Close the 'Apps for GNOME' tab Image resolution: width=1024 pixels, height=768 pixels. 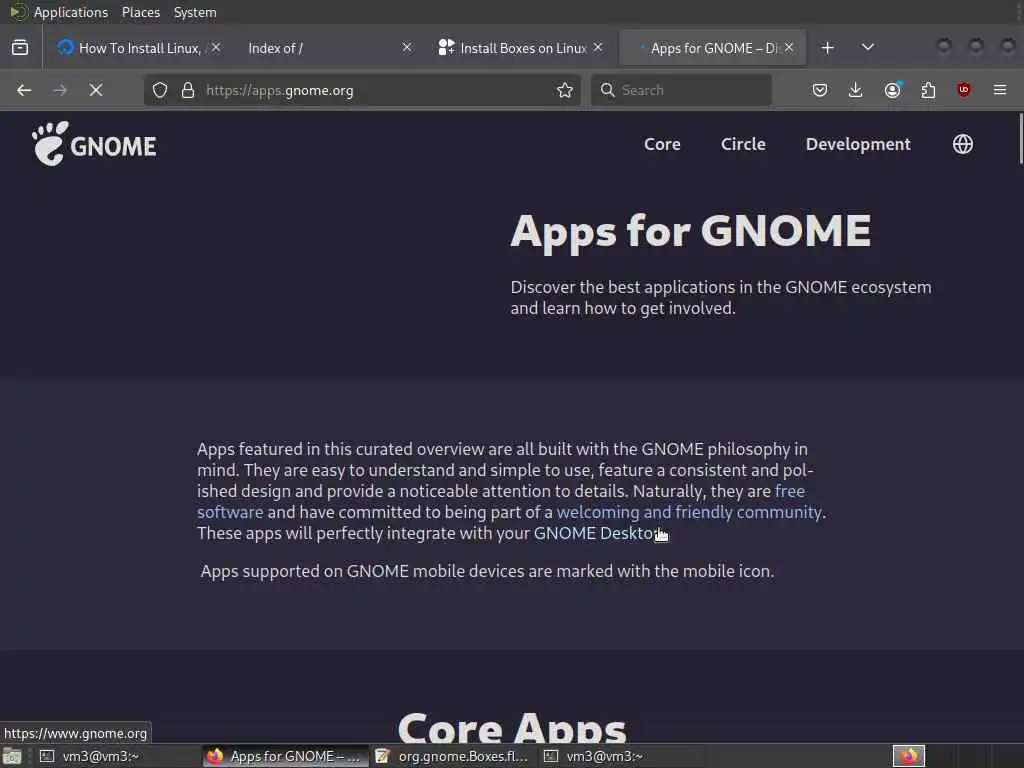pyautogui.click(x=789, y=48)
